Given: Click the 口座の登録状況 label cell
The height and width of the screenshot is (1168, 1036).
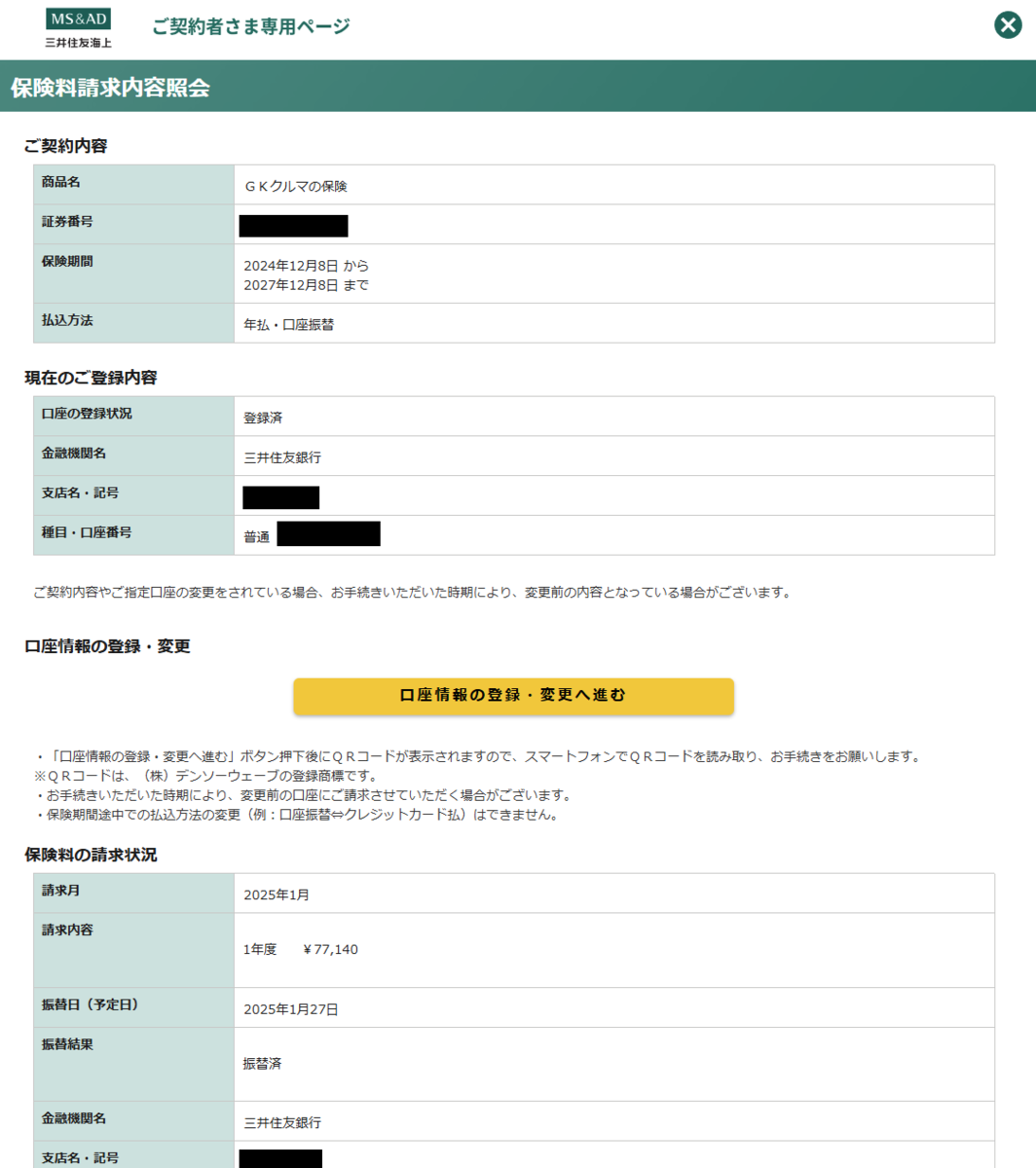Looking at the screenshot, I should point(134,417).
